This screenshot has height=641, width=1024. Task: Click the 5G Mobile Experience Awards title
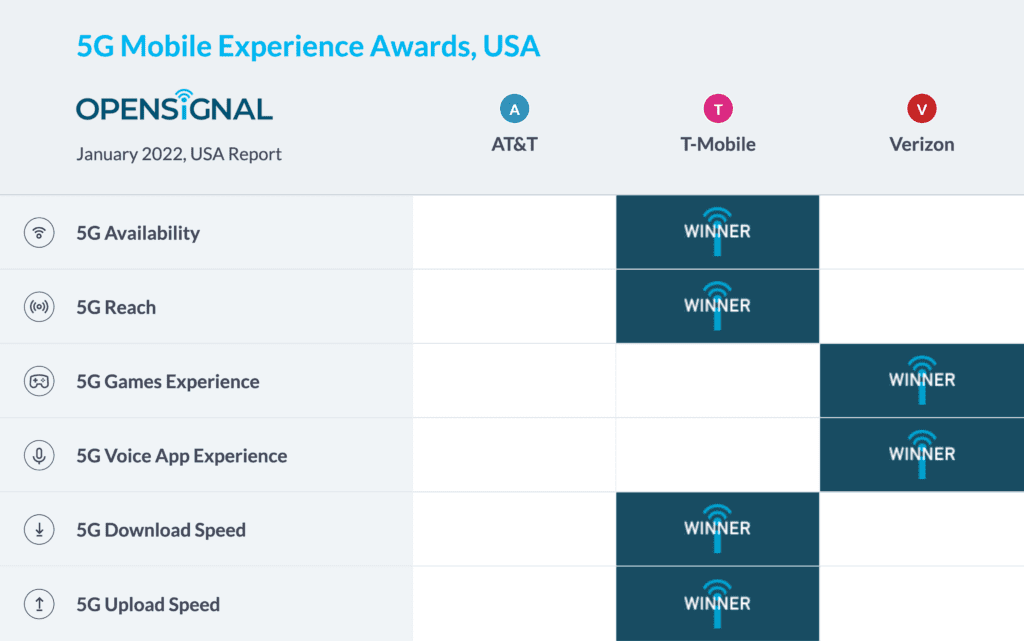(x=308, y=46)
